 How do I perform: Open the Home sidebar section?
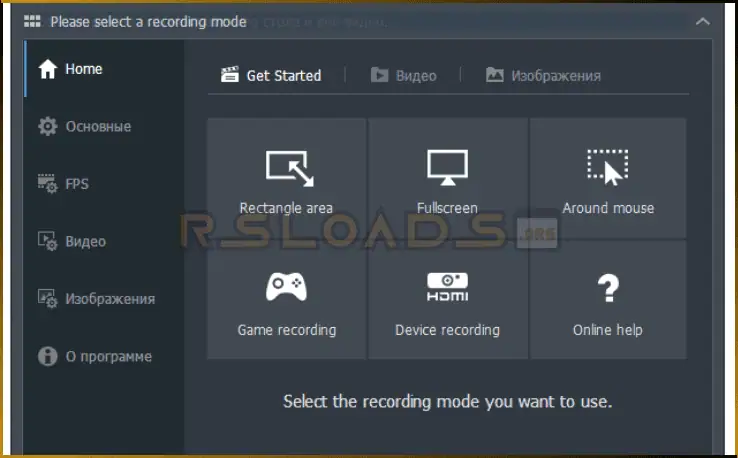point(104,69)
